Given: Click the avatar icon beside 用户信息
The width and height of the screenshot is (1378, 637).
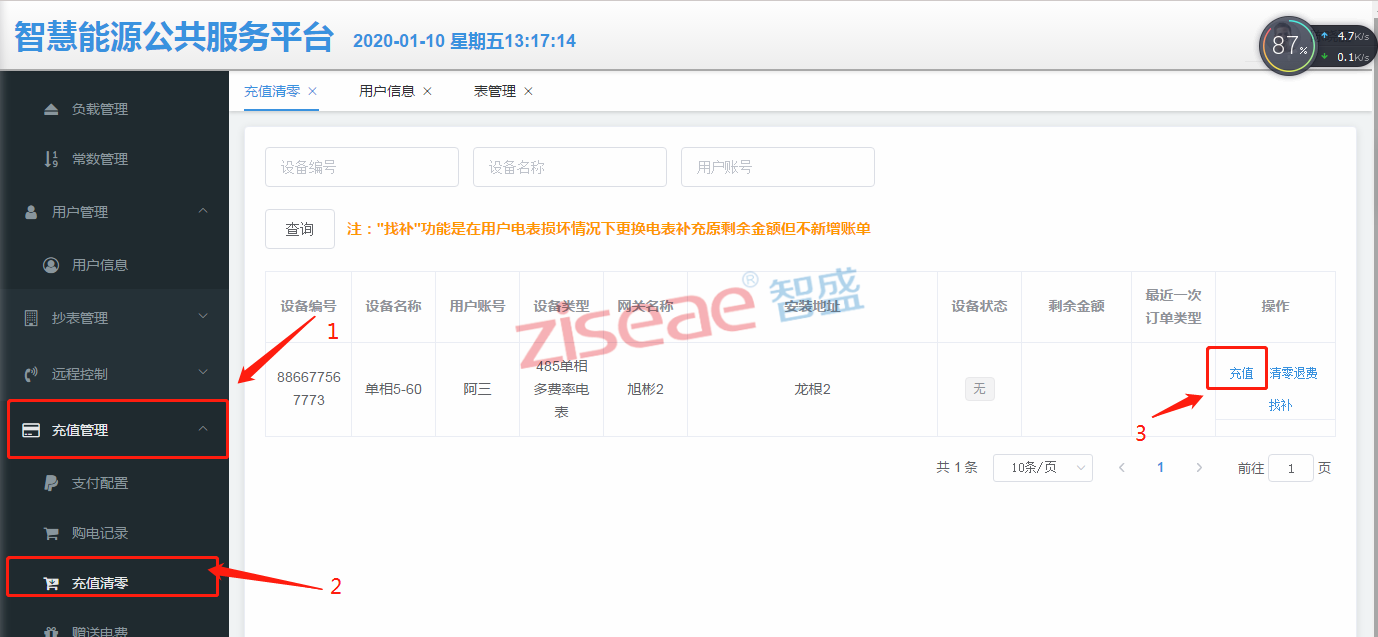Looking at the screenshot, I should (51, 265).
